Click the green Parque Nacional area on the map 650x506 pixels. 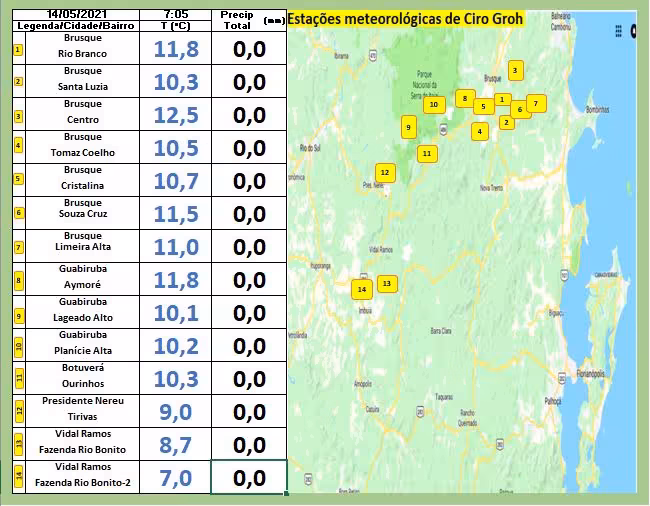440,75
